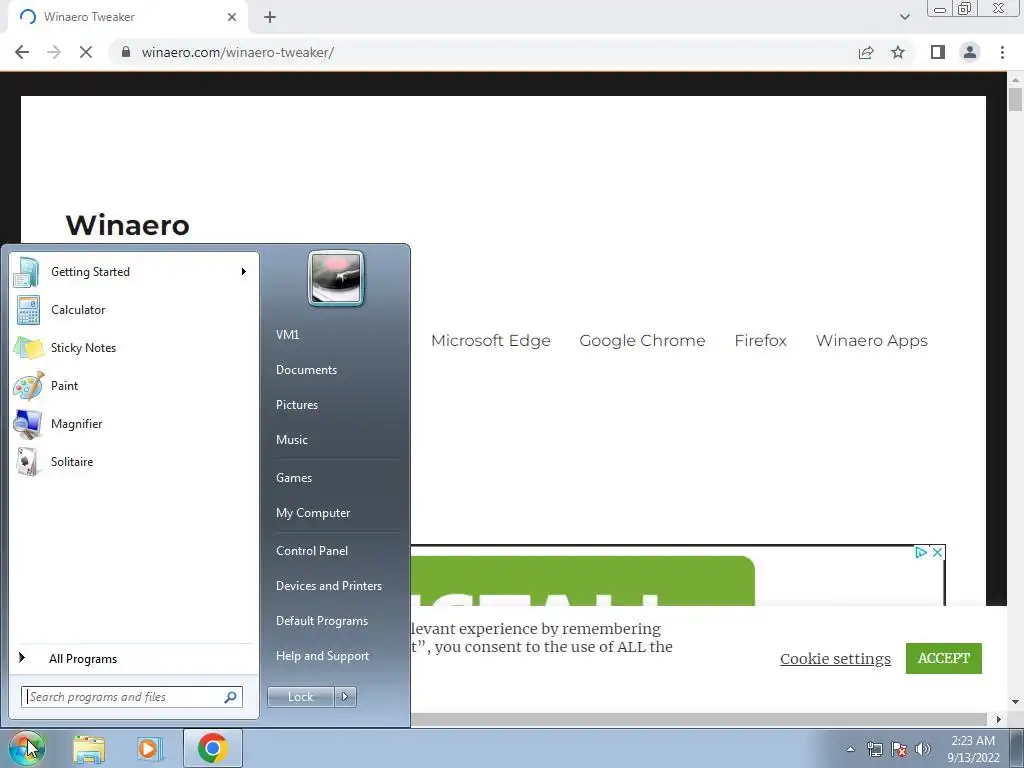This screenshot has height=768, width=1024.
Task: Click the site padlock icon
Action: pyautogui.click(x=126, y=52)
